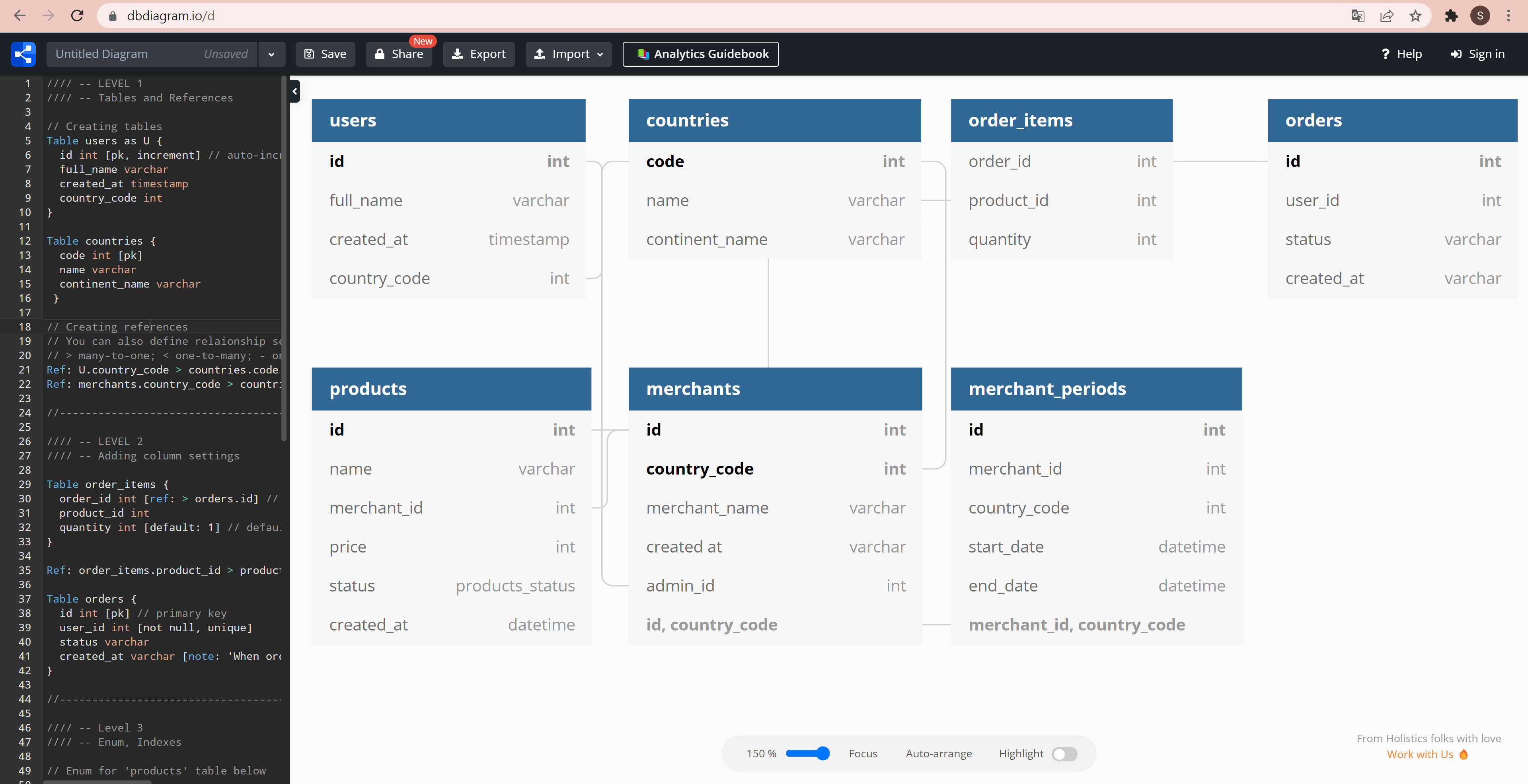Click Auto-arrange option

tap(938, 753)
